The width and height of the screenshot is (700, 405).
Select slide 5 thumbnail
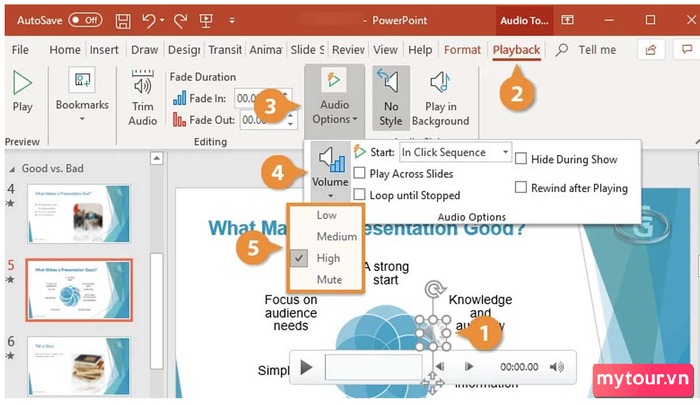(79, 290)
